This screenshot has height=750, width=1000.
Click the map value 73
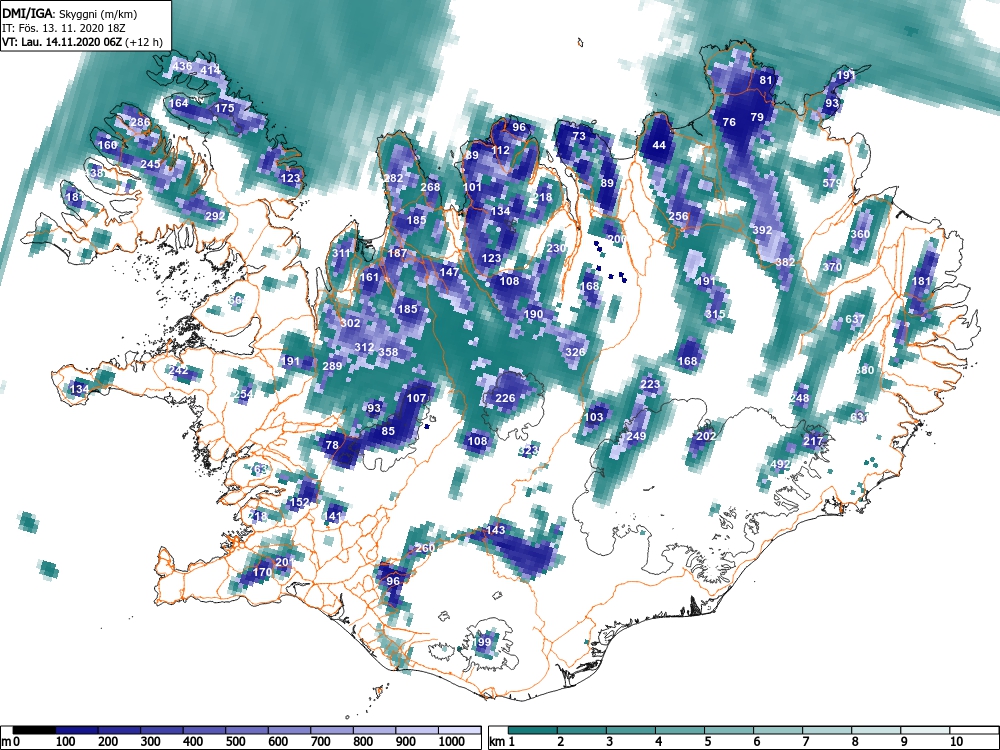tap(579, 136)
